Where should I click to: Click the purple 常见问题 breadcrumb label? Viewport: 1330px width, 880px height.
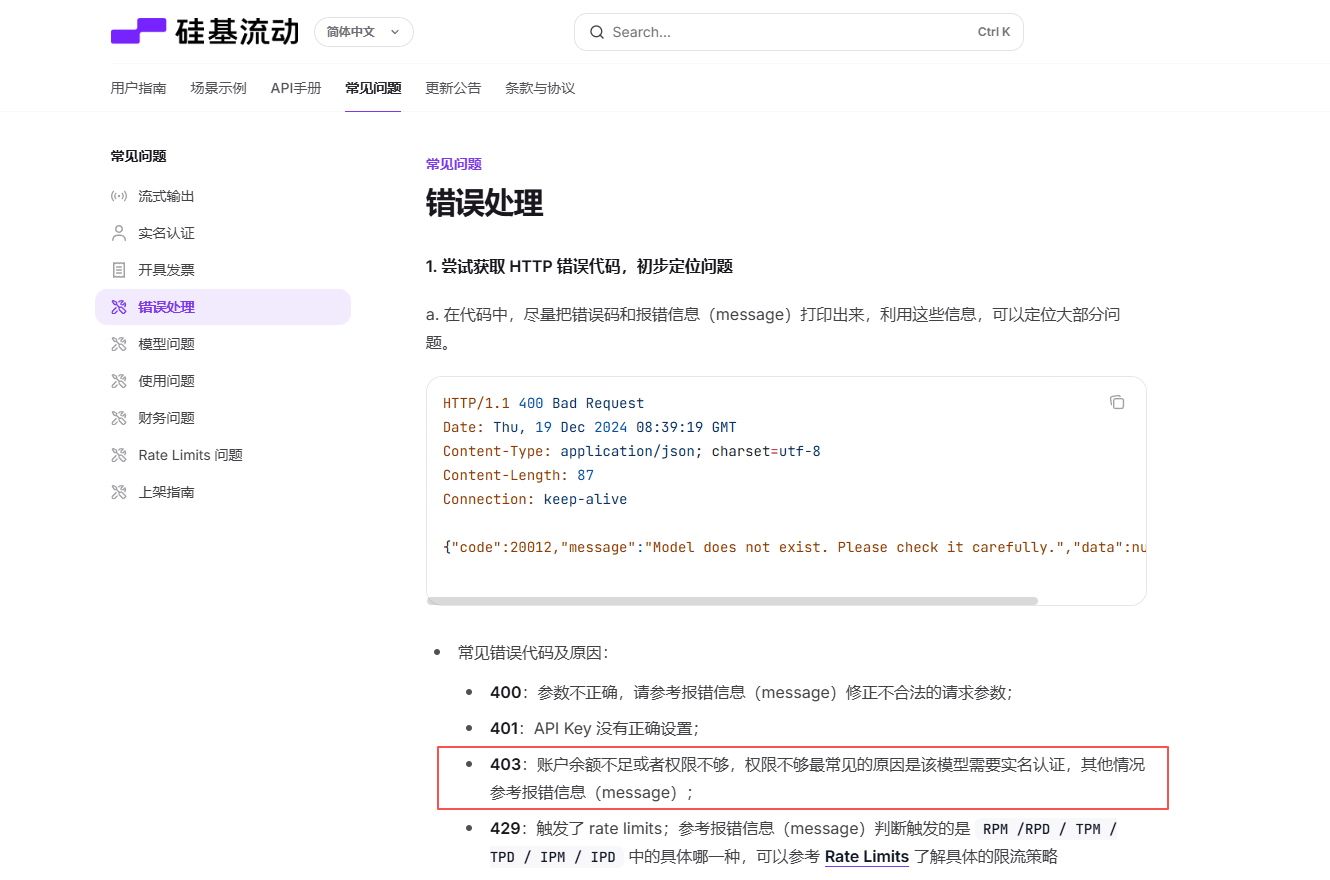454,164
